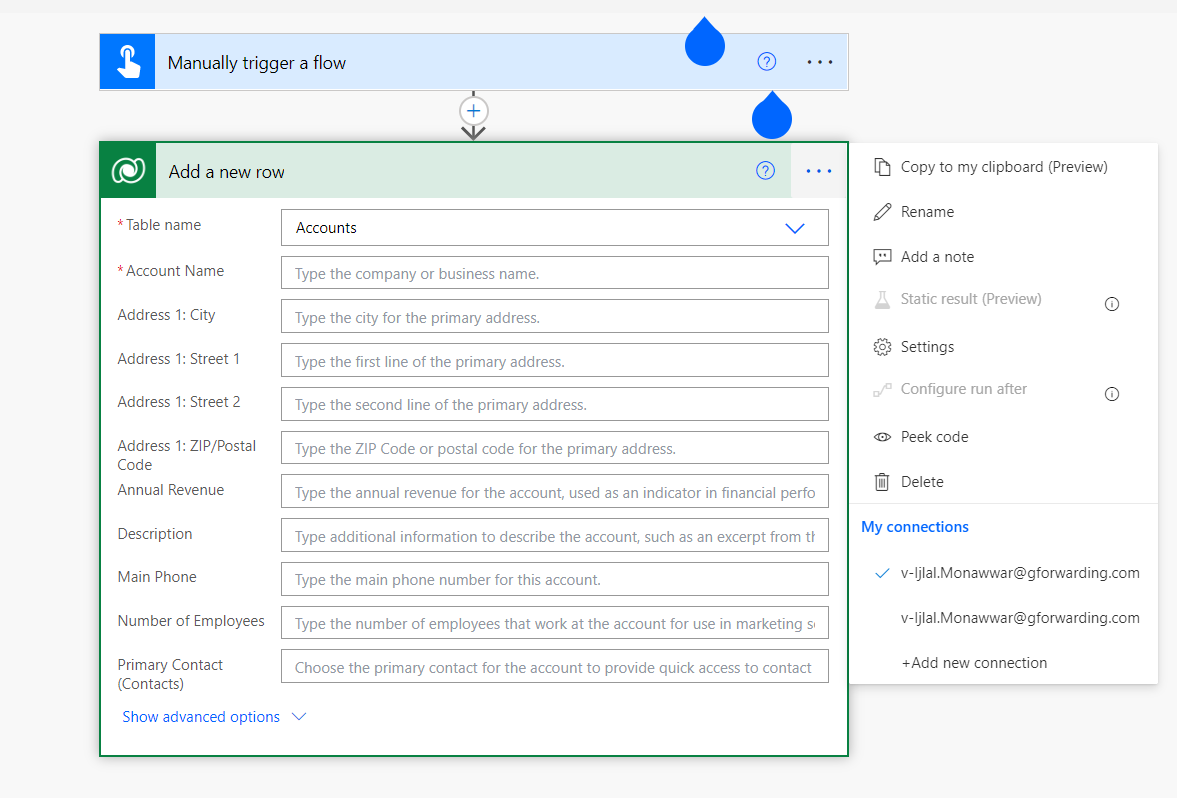Click the gear icon next to Settings
This screenshot has height=798, width=1177.
(x=881, y=346)
